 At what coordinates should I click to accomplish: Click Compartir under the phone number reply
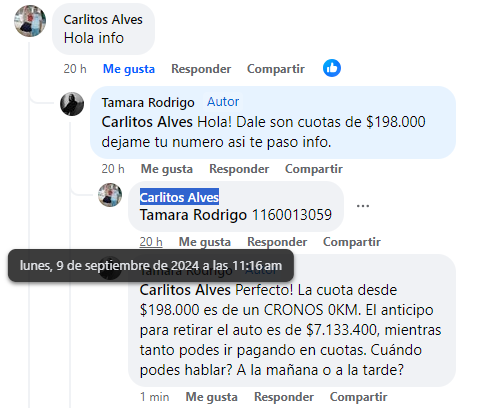(x=352, y=242)
